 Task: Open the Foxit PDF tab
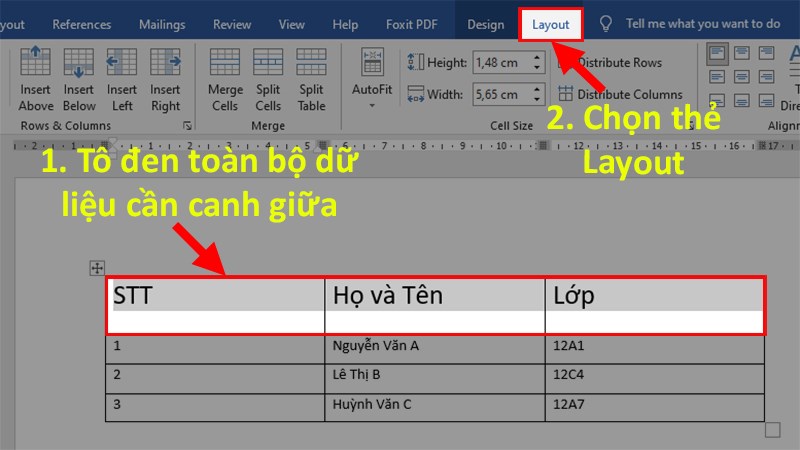click(x=412, y=24)
